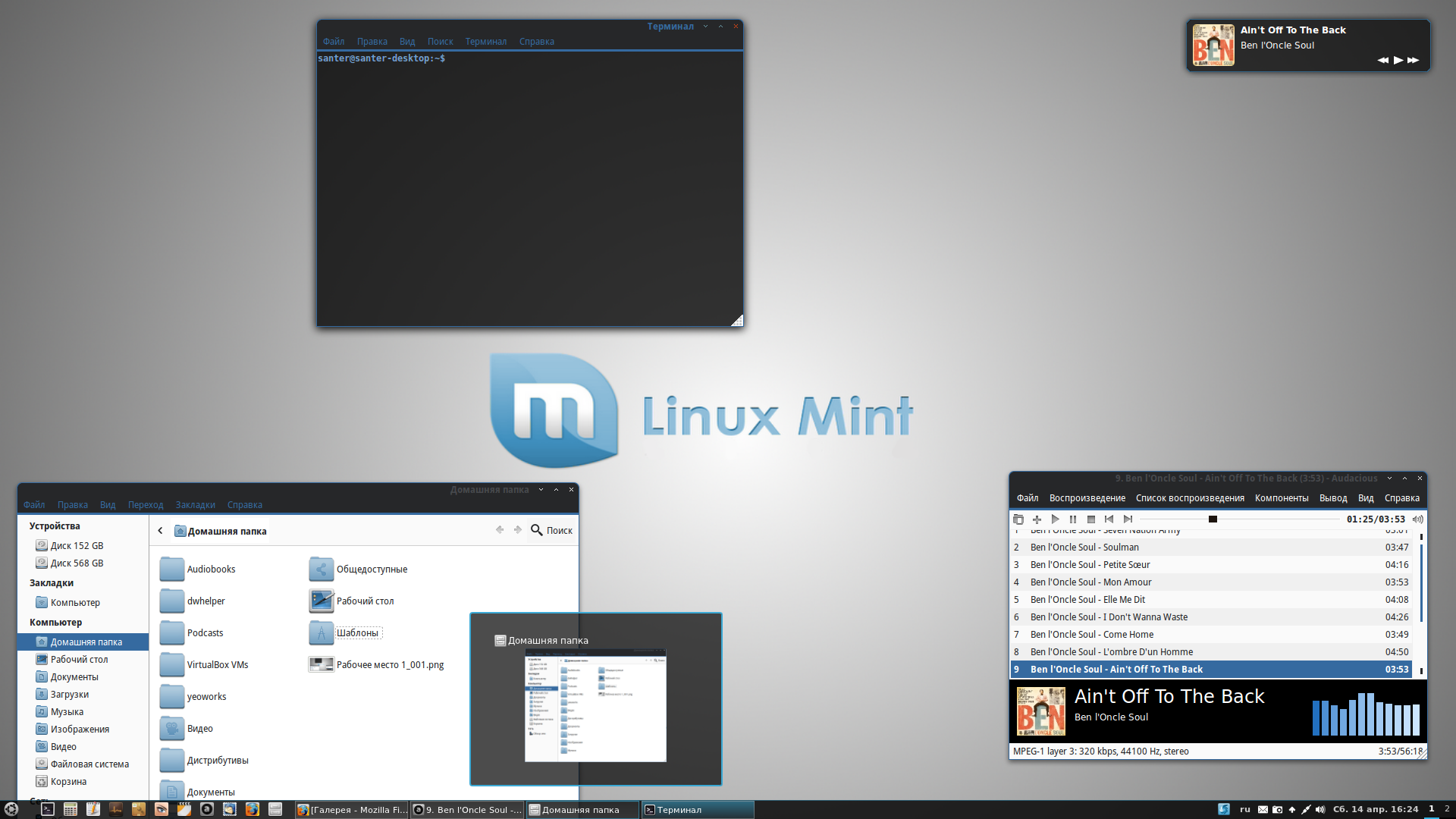Screen dimensions: 1456x819
Task: Click the Audacious seek slider handle
Action: pos(1213,519)
